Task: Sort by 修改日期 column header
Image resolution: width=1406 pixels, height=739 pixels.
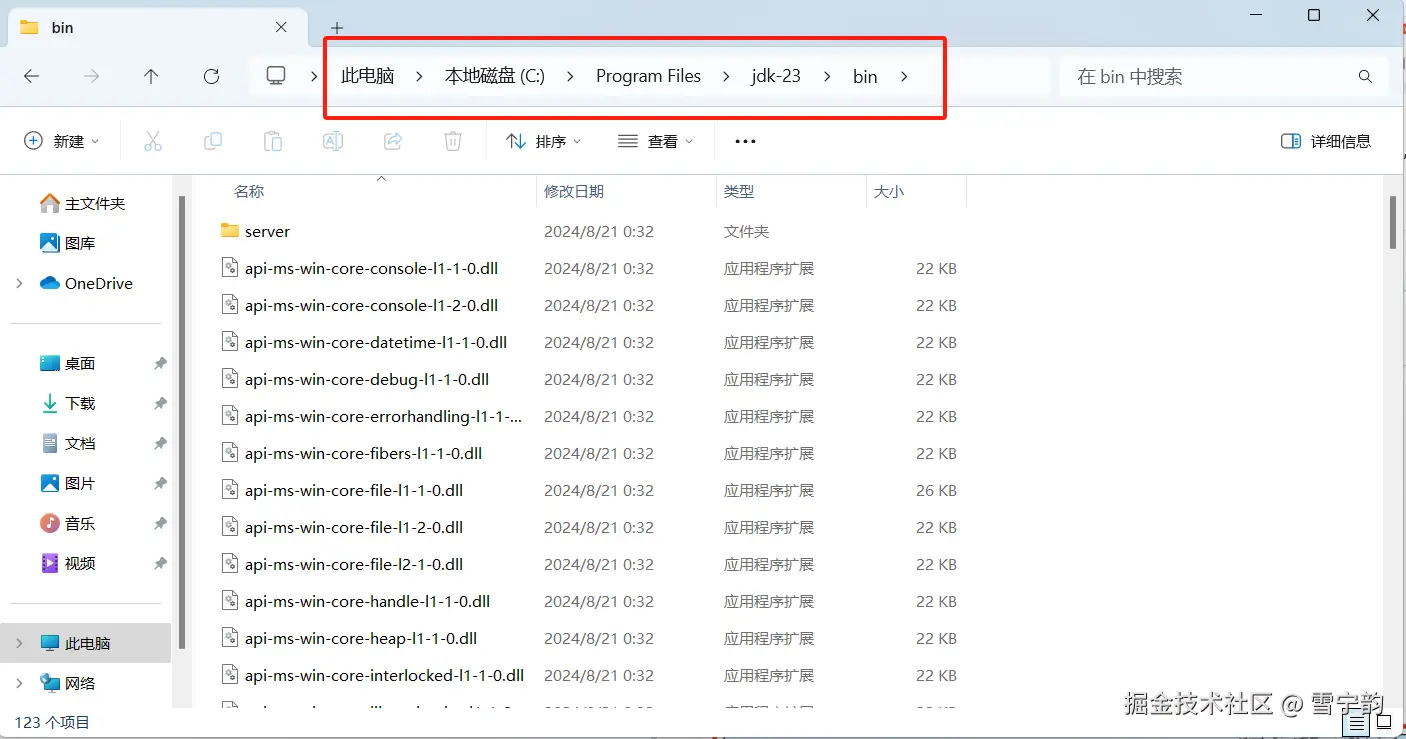Action: click(x=574, y=191)
